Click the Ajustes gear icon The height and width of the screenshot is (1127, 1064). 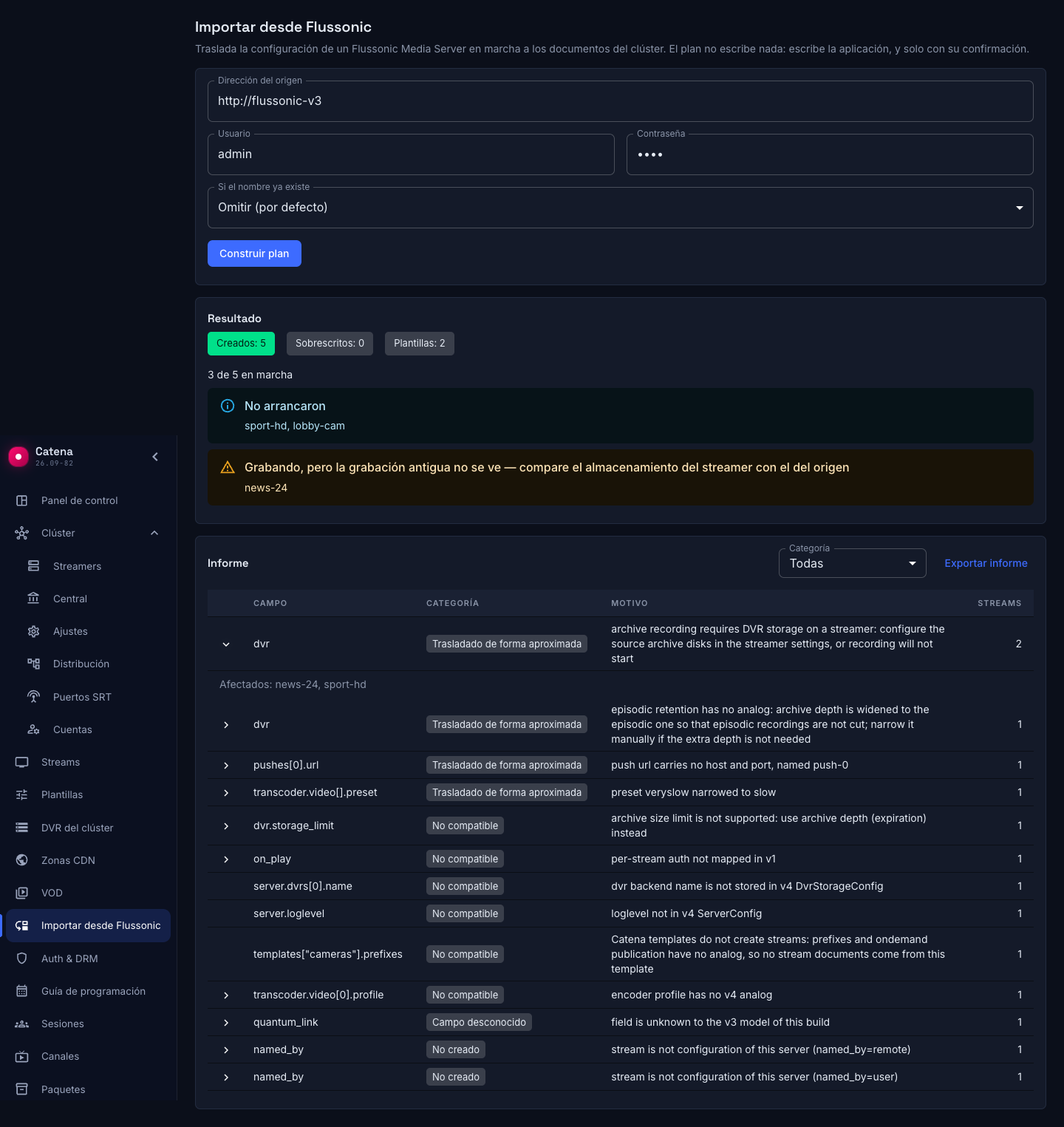pyautogui.click(x=34, y=631)
